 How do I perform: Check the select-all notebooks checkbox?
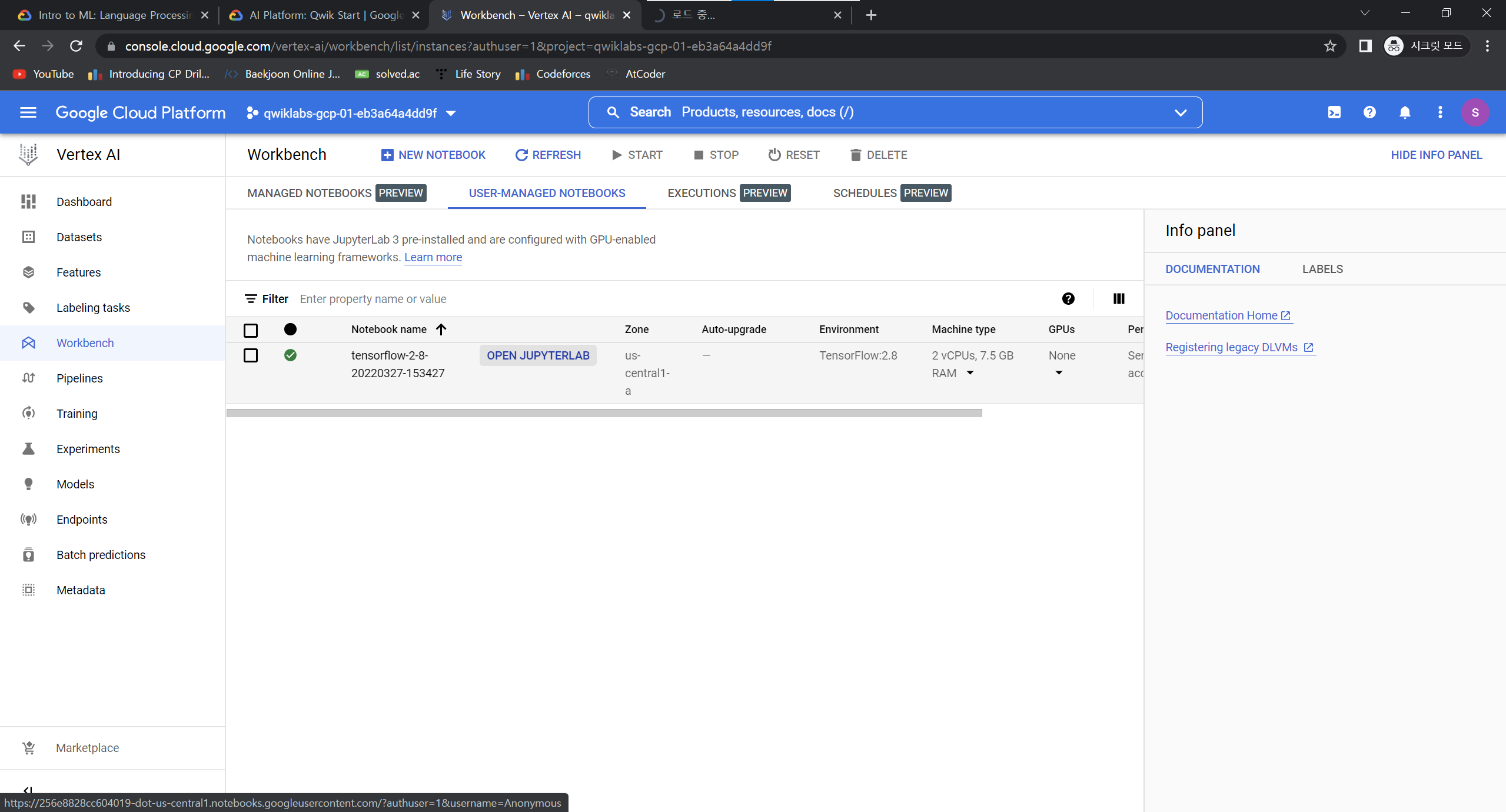pyautogui.click(x=251, y=330)
